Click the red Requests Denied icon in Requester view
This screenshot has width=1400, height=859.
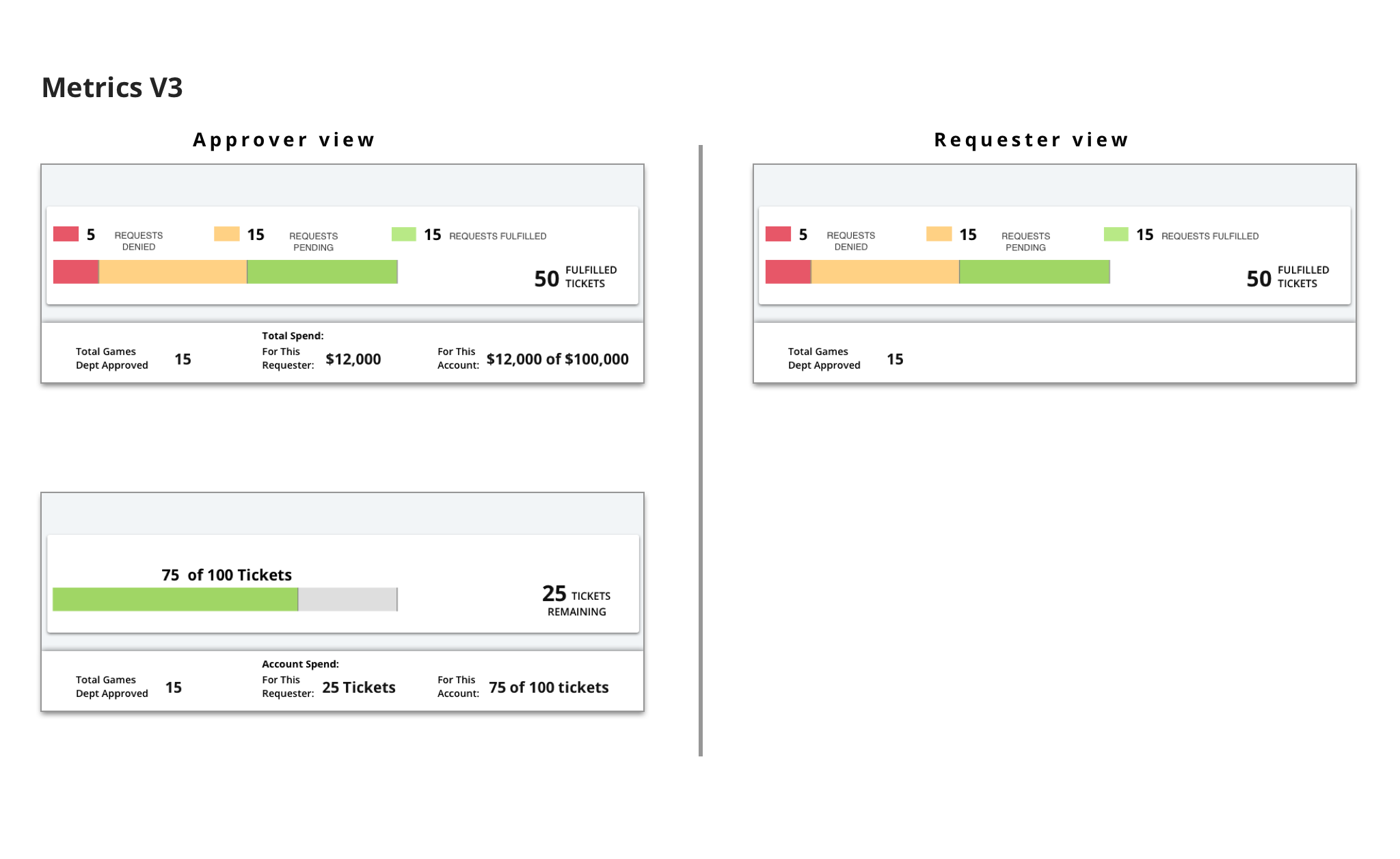coord(781,235)
